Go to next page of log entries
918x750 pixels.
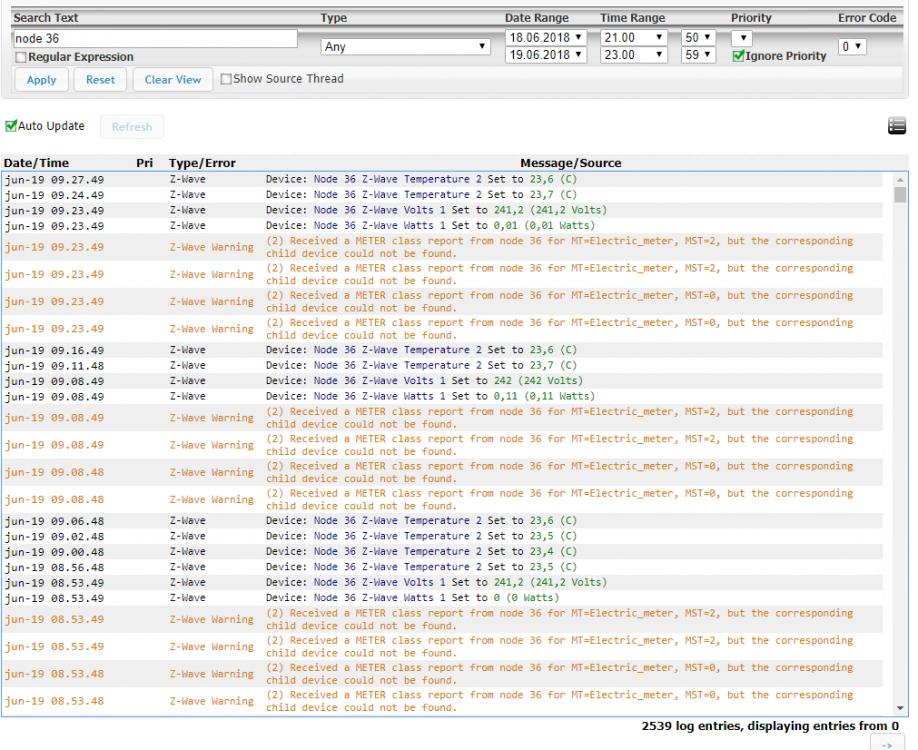[886, 743]
